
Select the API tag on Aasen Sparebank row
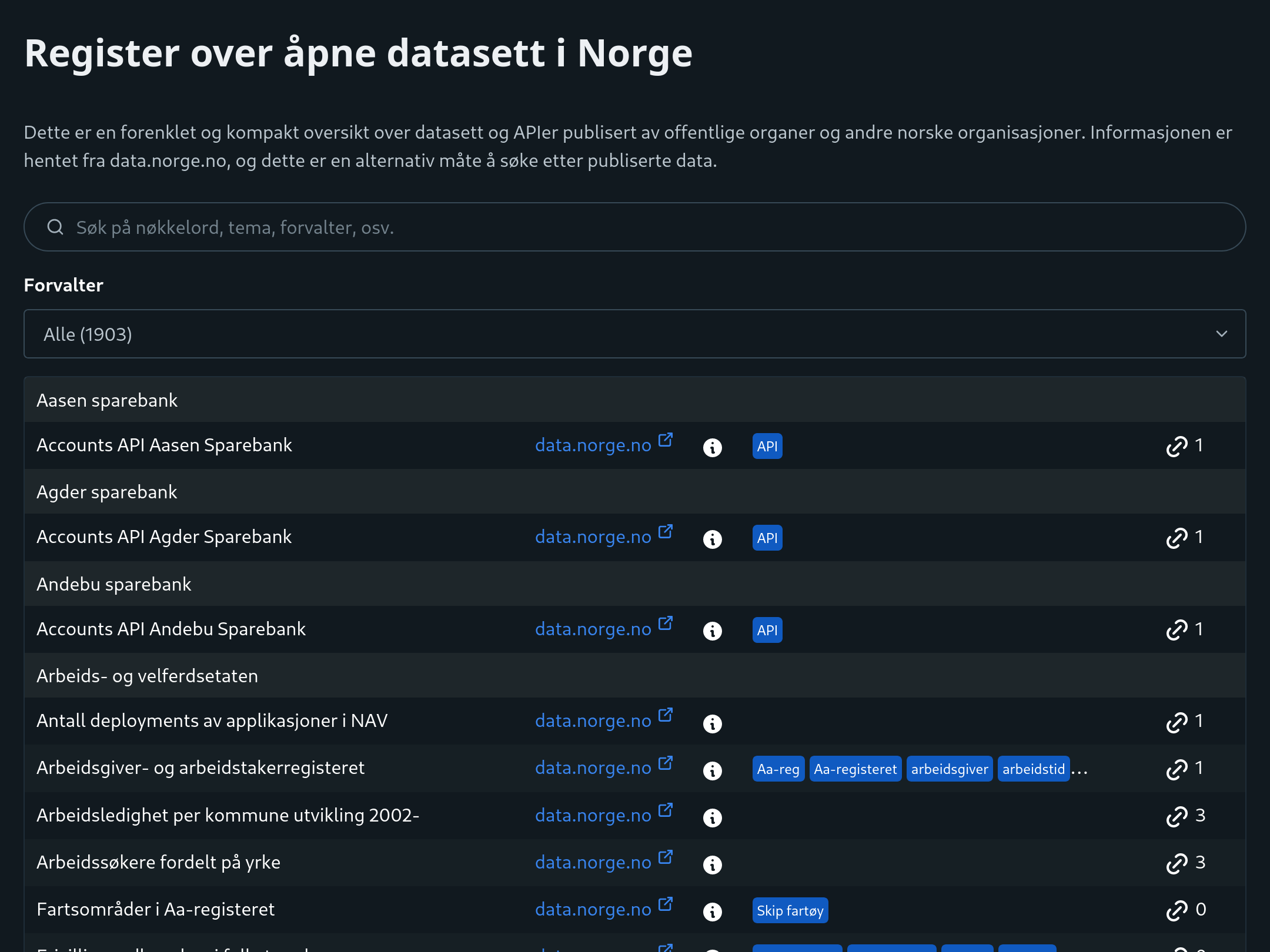767,446
